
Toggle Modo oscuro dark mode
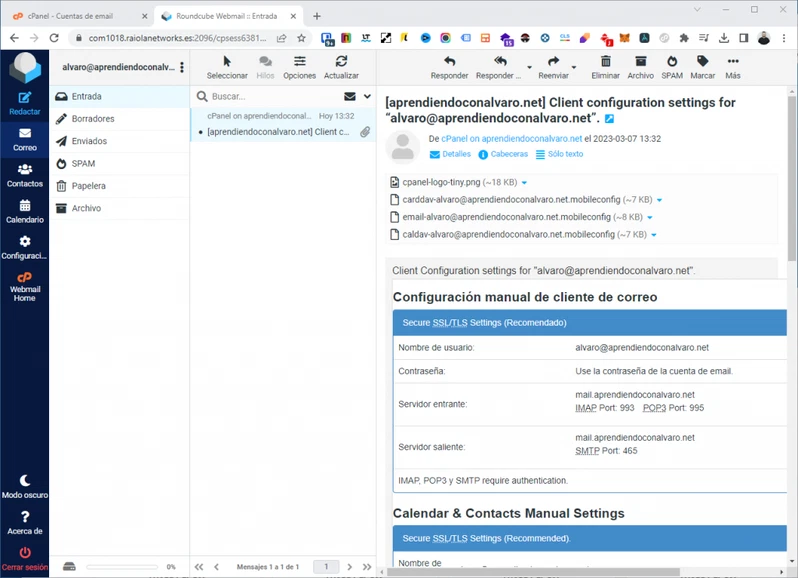coord(25,481)
